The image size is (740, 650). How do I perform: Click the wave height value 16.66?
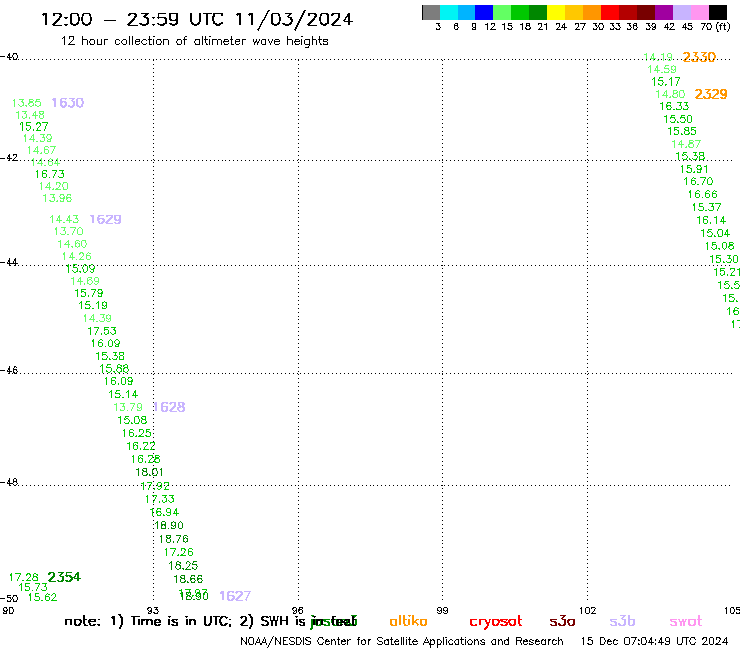click(702, 194)
